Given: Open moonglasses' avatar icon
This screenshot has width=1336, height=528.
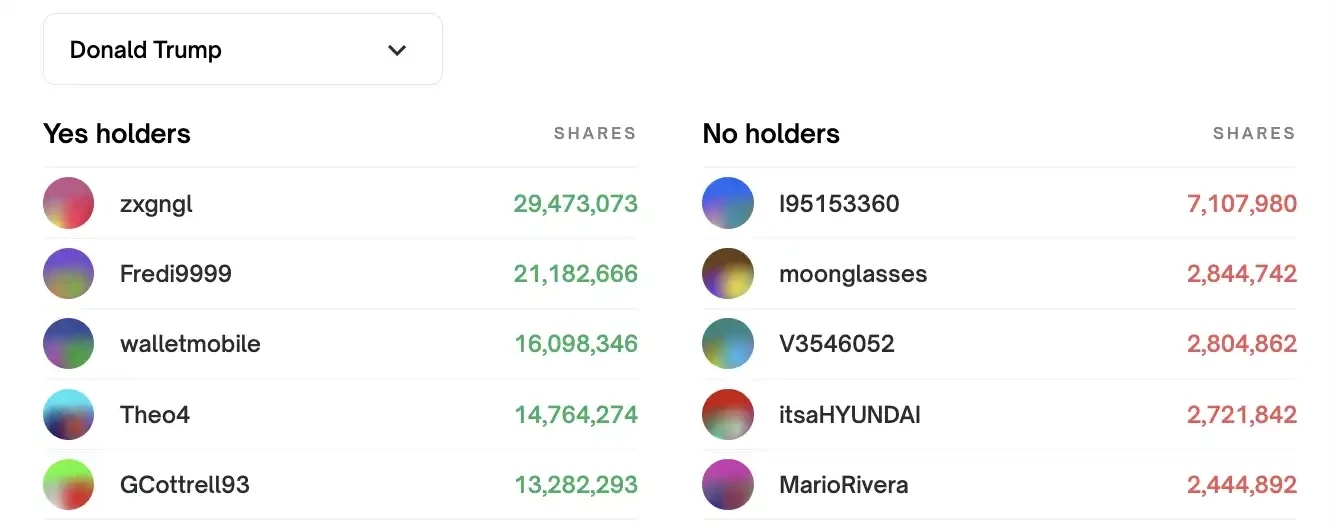Looking at the screenshot, I should pyautogui.click(x=728, y=274).
